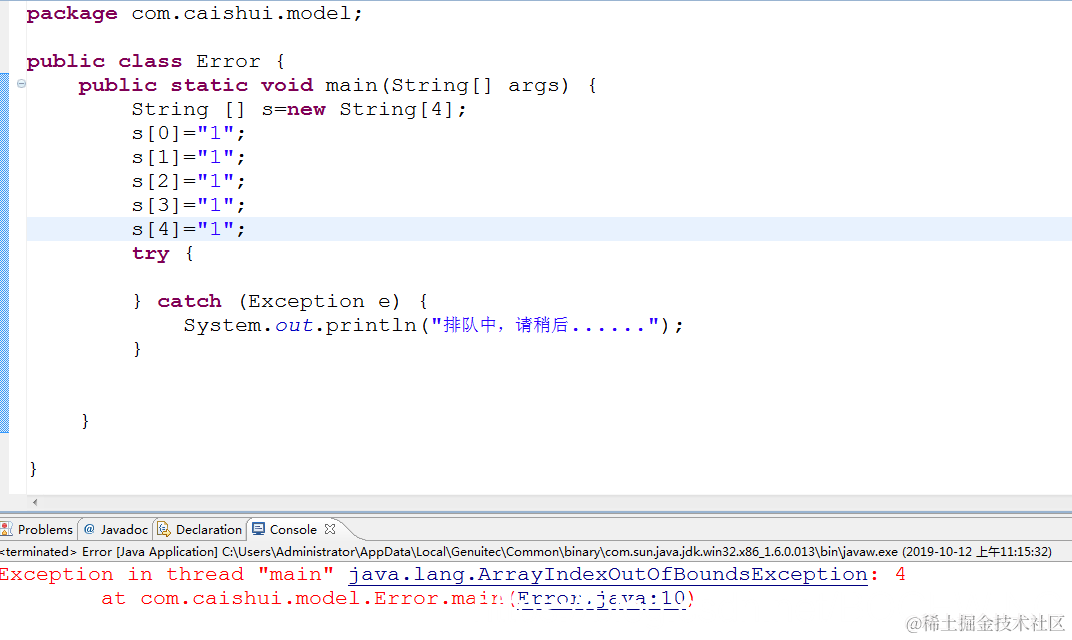Click the Declaration tab icon
Viewport: 1072px width, 640px height.
pos(164,529)
